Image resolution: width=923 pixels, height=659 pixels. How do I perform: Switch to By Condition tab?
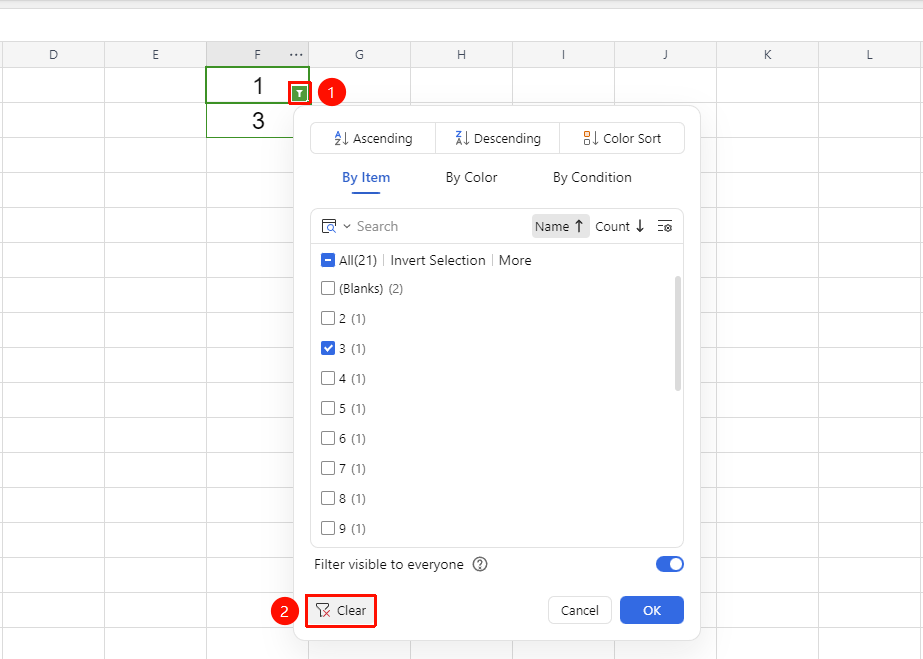tap(592, 178)
